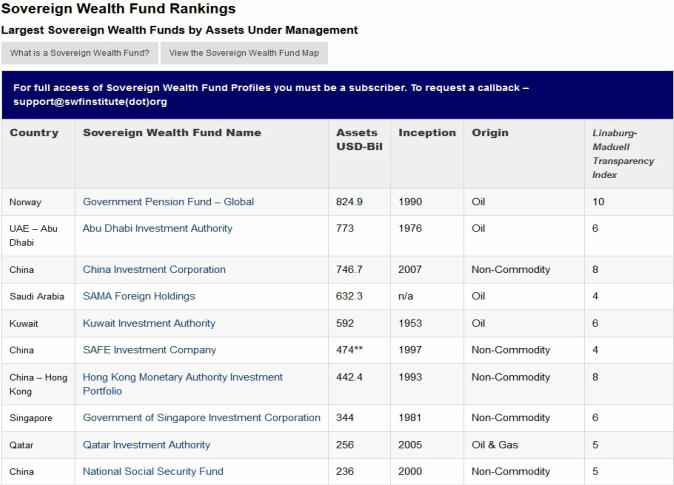
Task: Click the Norway country cell
Action: 26,202
